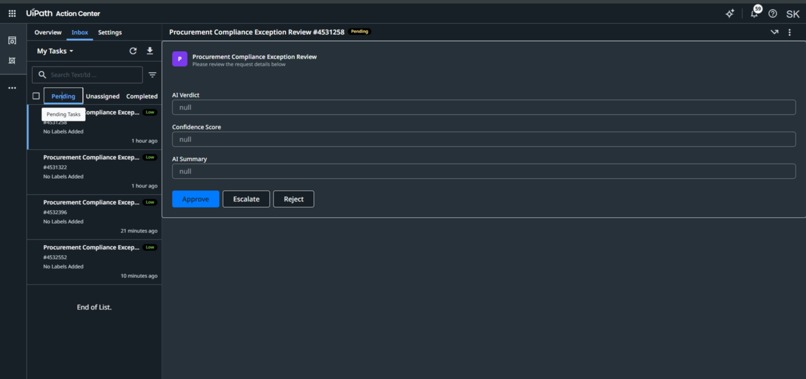This screenshot has height=379, width=806.
Task: Open task #4532552 in the list
Action: pyautogui.click(x=94, y=262)
